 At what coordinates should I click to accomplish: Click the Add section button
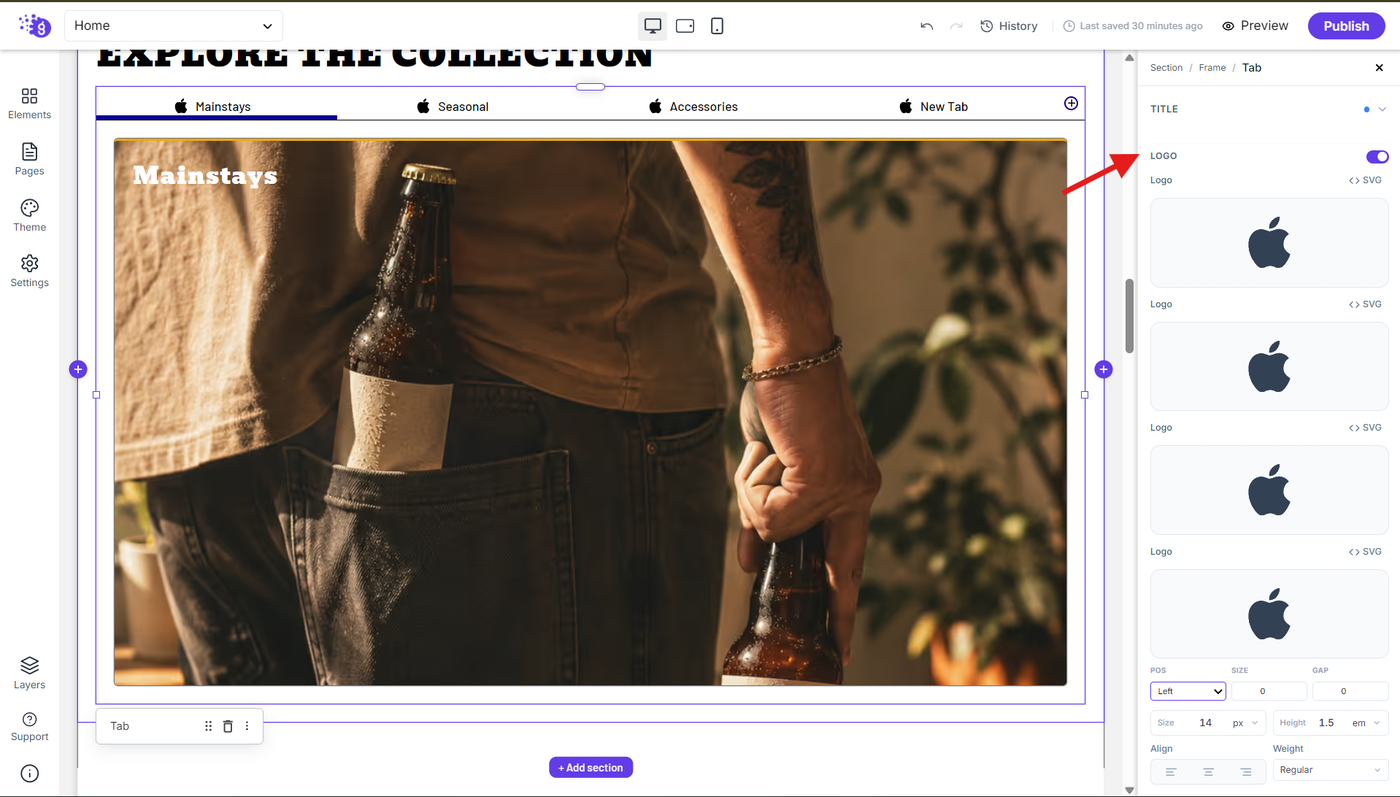point(591,768)
